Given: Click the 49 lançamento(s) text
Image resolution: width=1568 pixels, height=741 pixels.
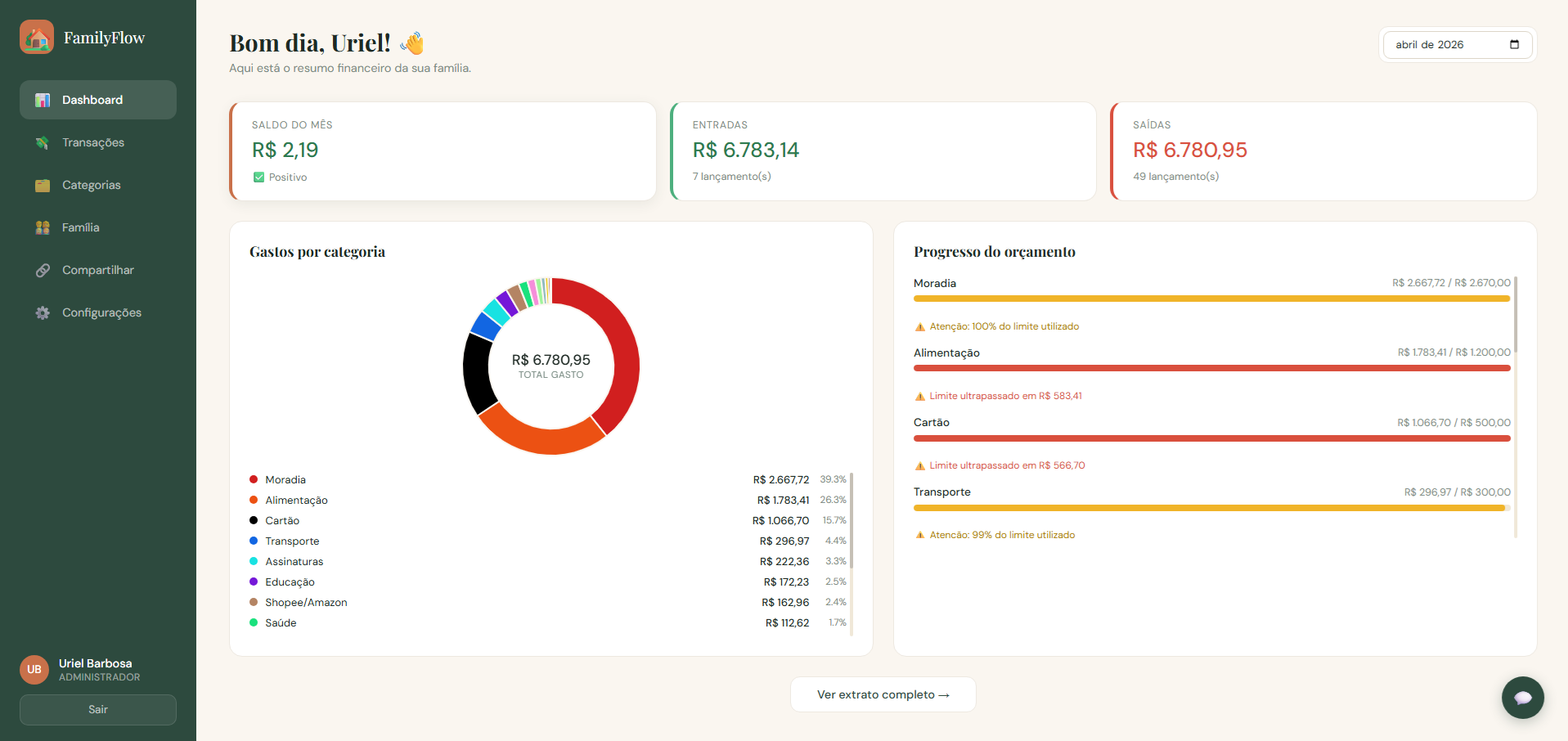Looking at the screenshot, I should click(1175, 176).
